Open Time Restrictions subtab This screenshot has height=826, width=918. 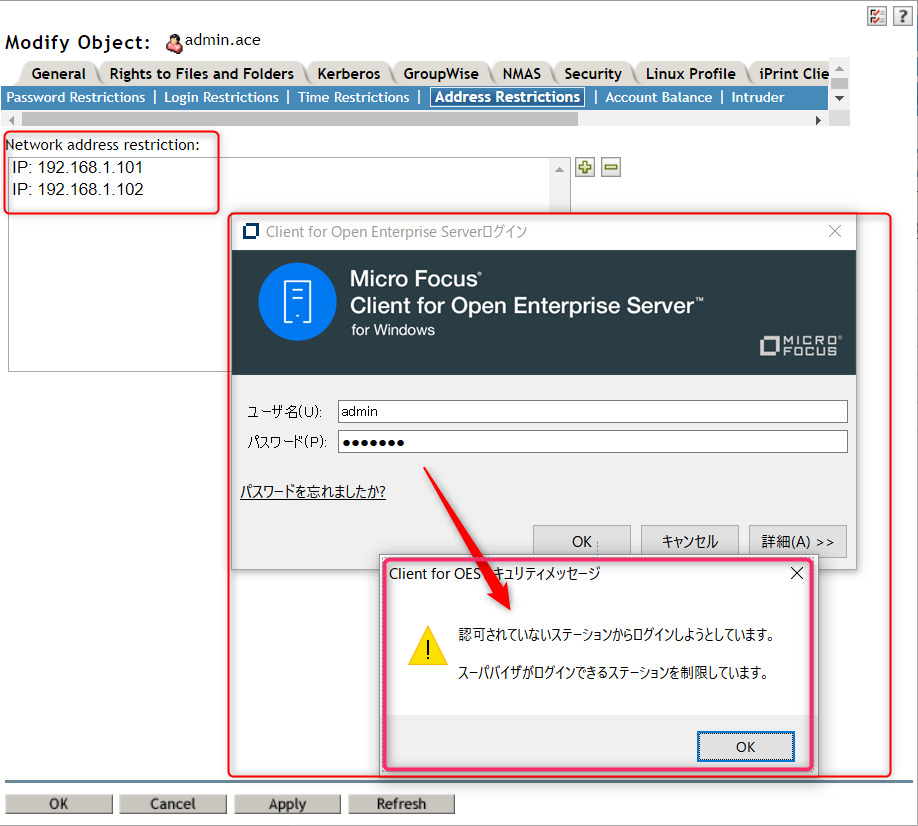354,97
